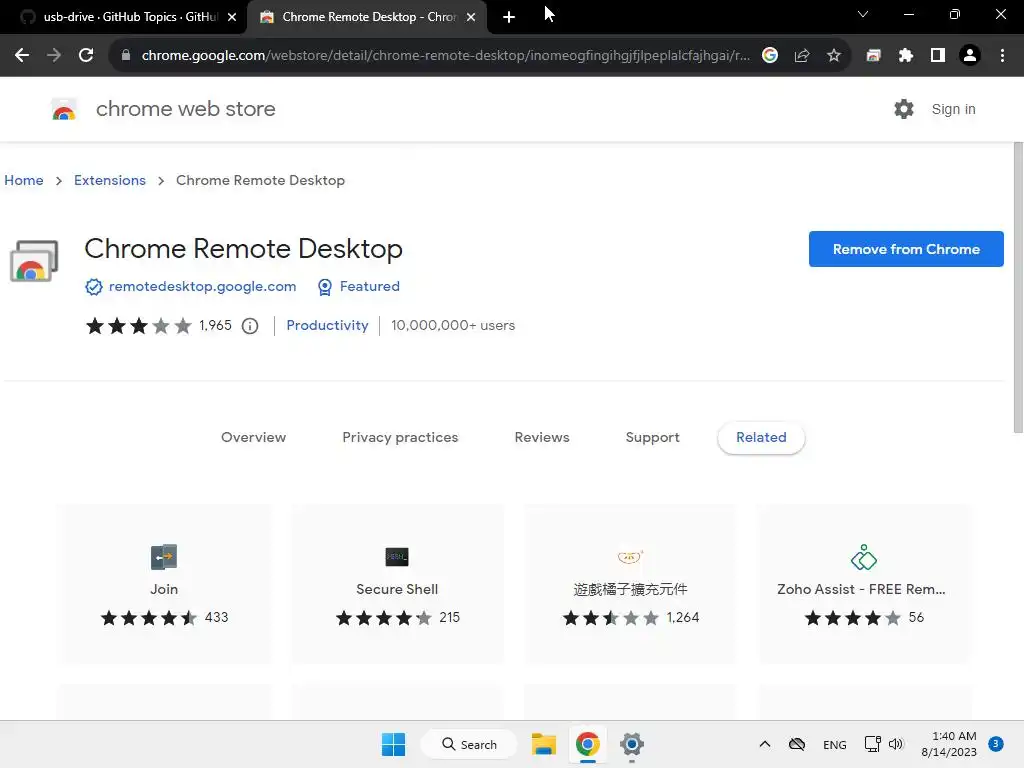This screenshot has width=1024, height=768.
Task: Open a new browser tab
Action: [x=509, y=18]
